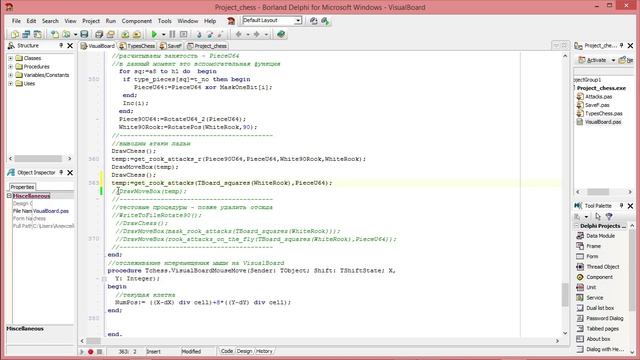Click the Forward navigation arrow icon
640x360 pixels.
pos(257,34)
